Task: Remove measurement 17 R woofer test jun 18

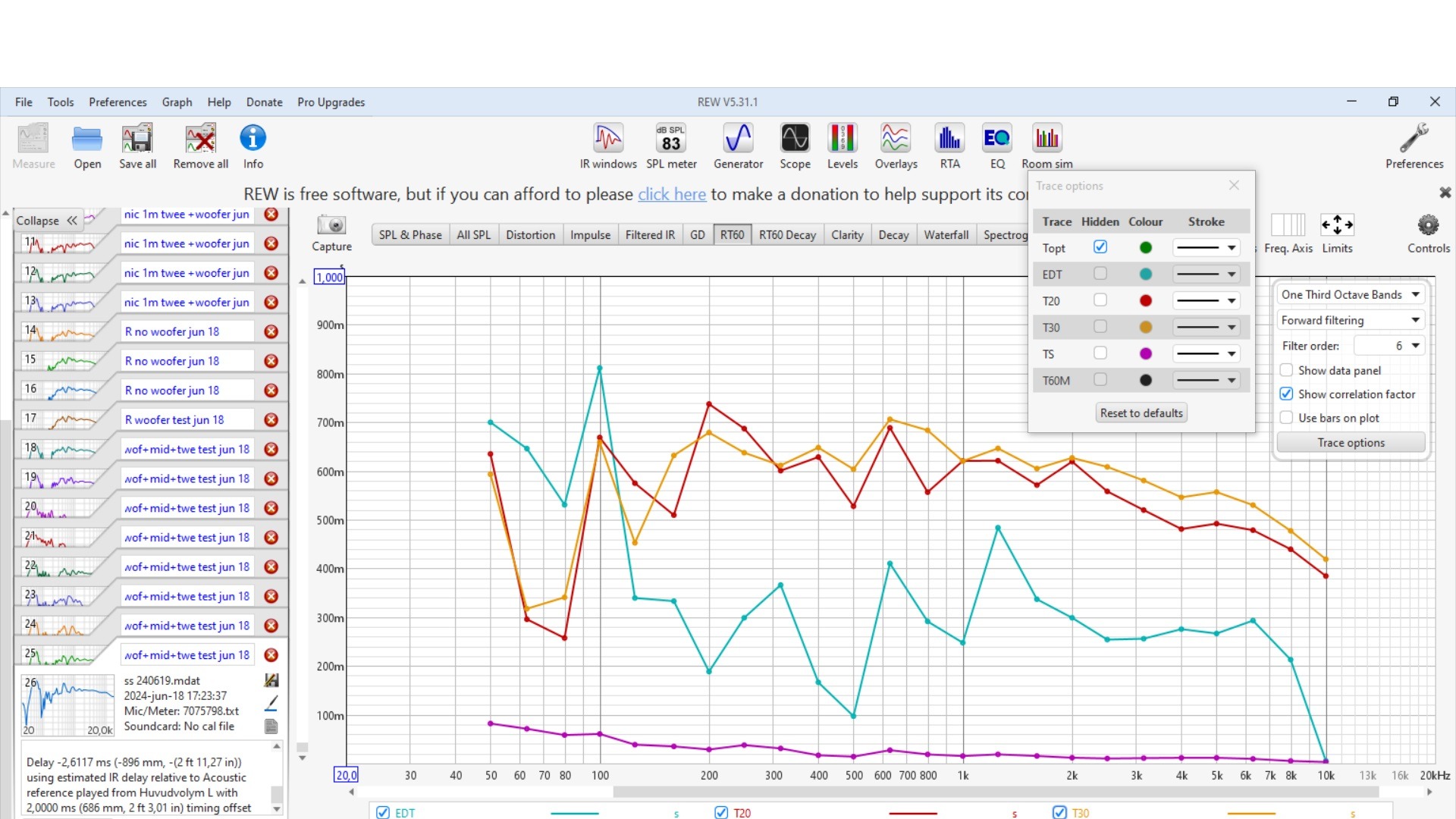Action: pyautogui.click(x=271, y=420)
